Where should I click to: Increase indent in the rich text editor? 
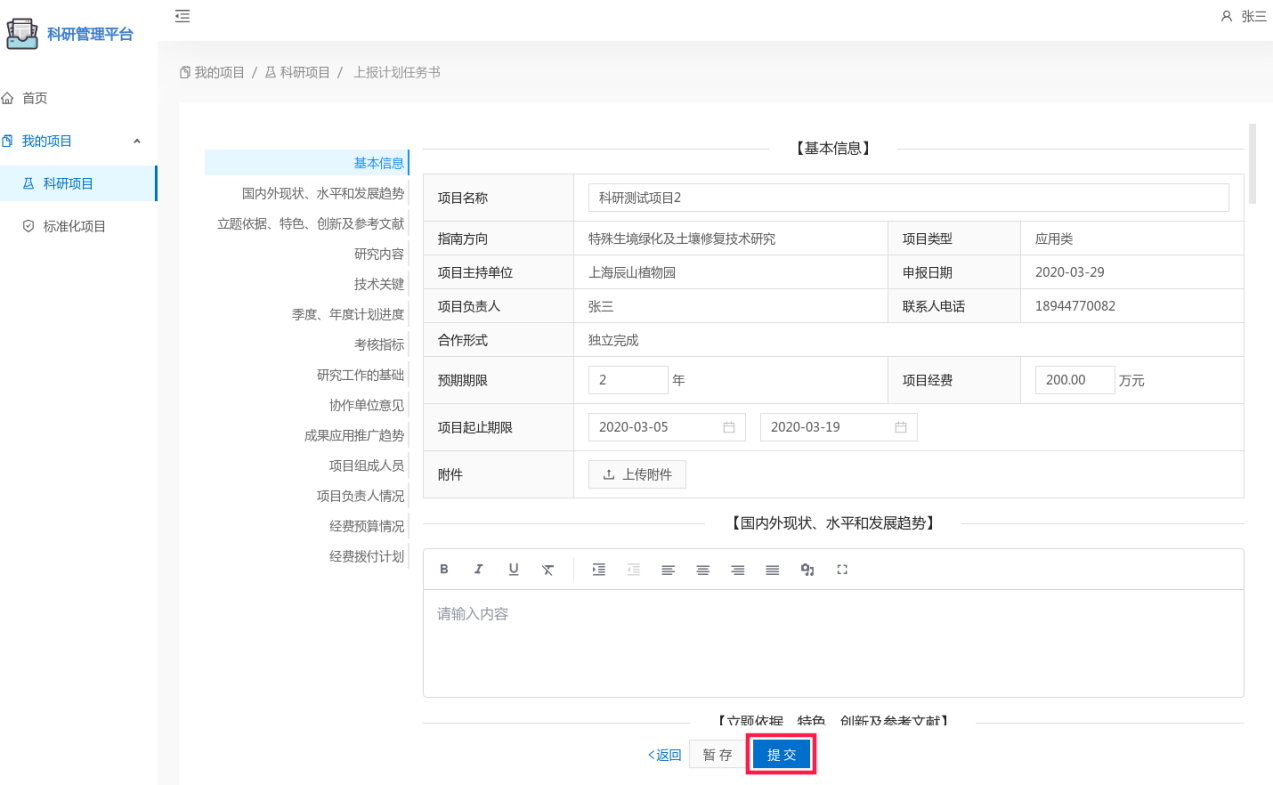599,570
